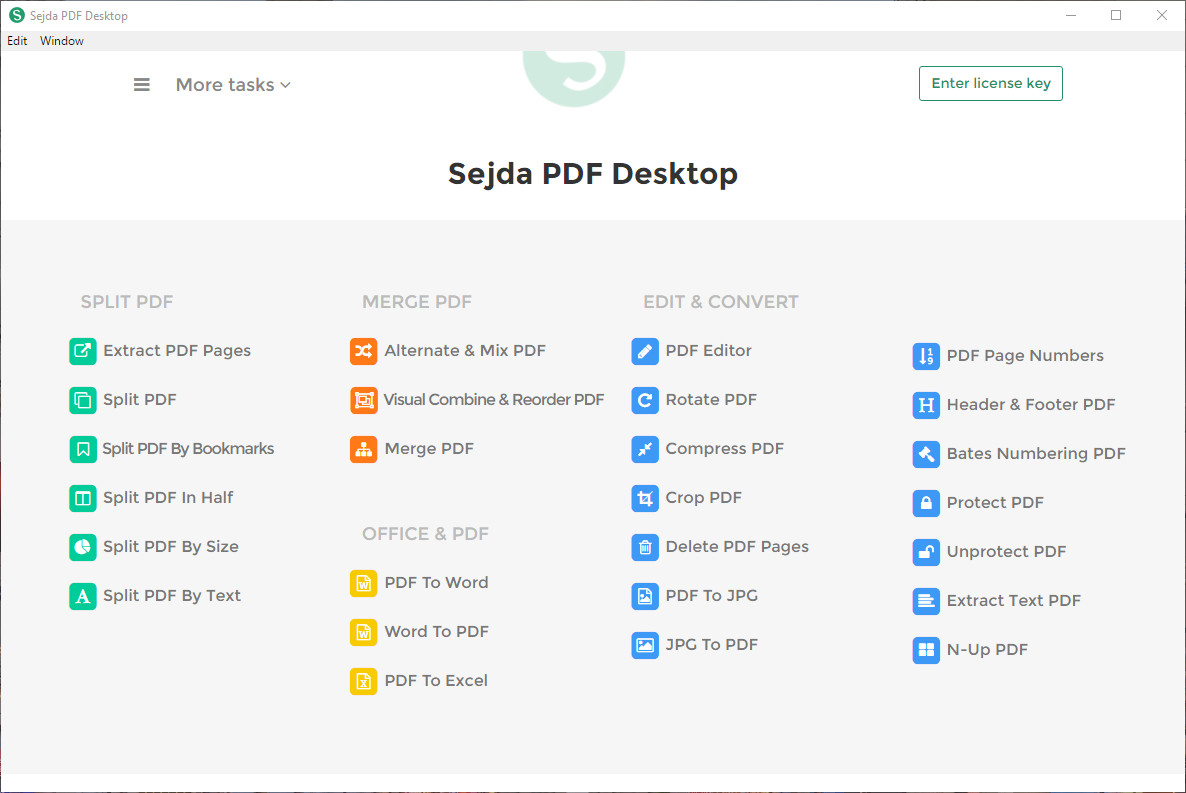Screen dimensions: 1186x793
Task: Open the Merge PDF link
Action: [429, 449]
